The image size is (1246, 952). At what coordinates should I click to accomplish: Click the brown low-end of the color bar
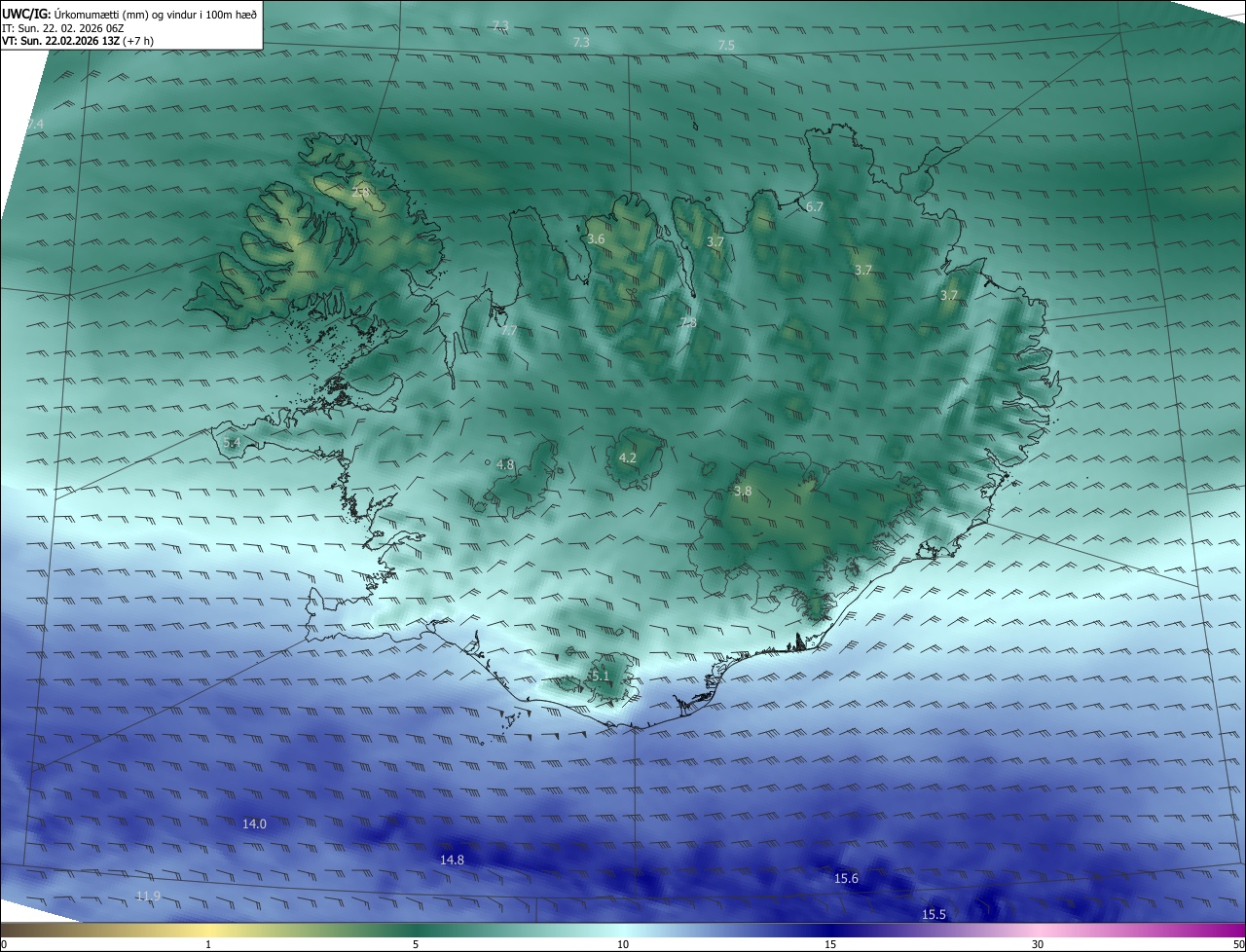pyautogui.click(x=19, y=930)
